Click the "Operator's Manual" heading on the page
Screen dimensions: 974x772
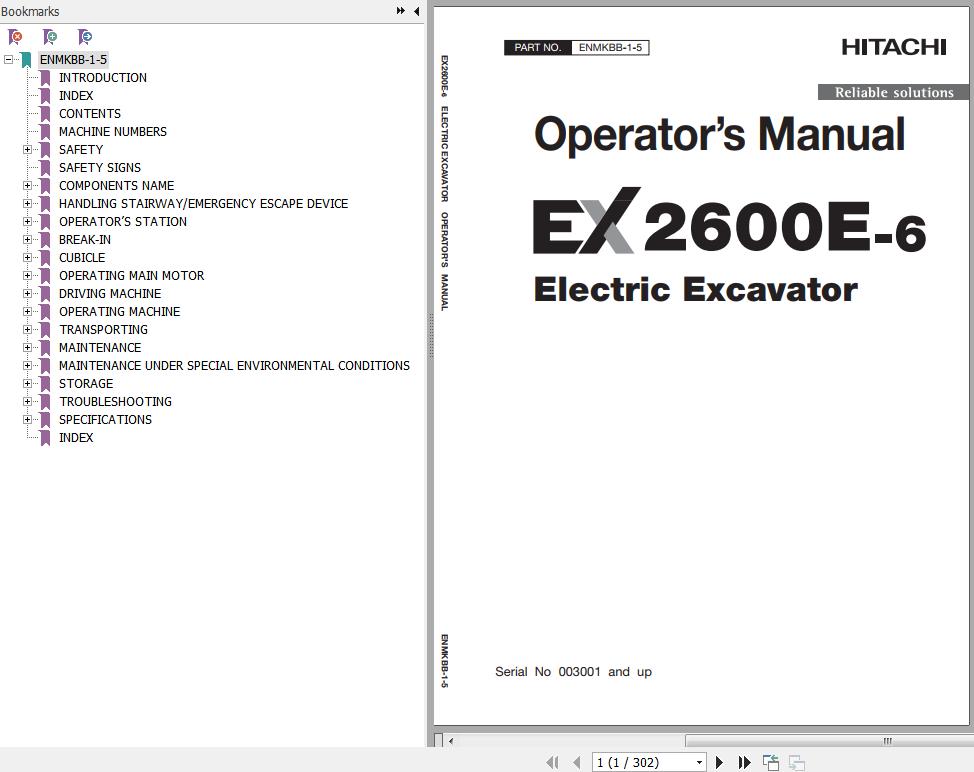[x=719, y=134]
